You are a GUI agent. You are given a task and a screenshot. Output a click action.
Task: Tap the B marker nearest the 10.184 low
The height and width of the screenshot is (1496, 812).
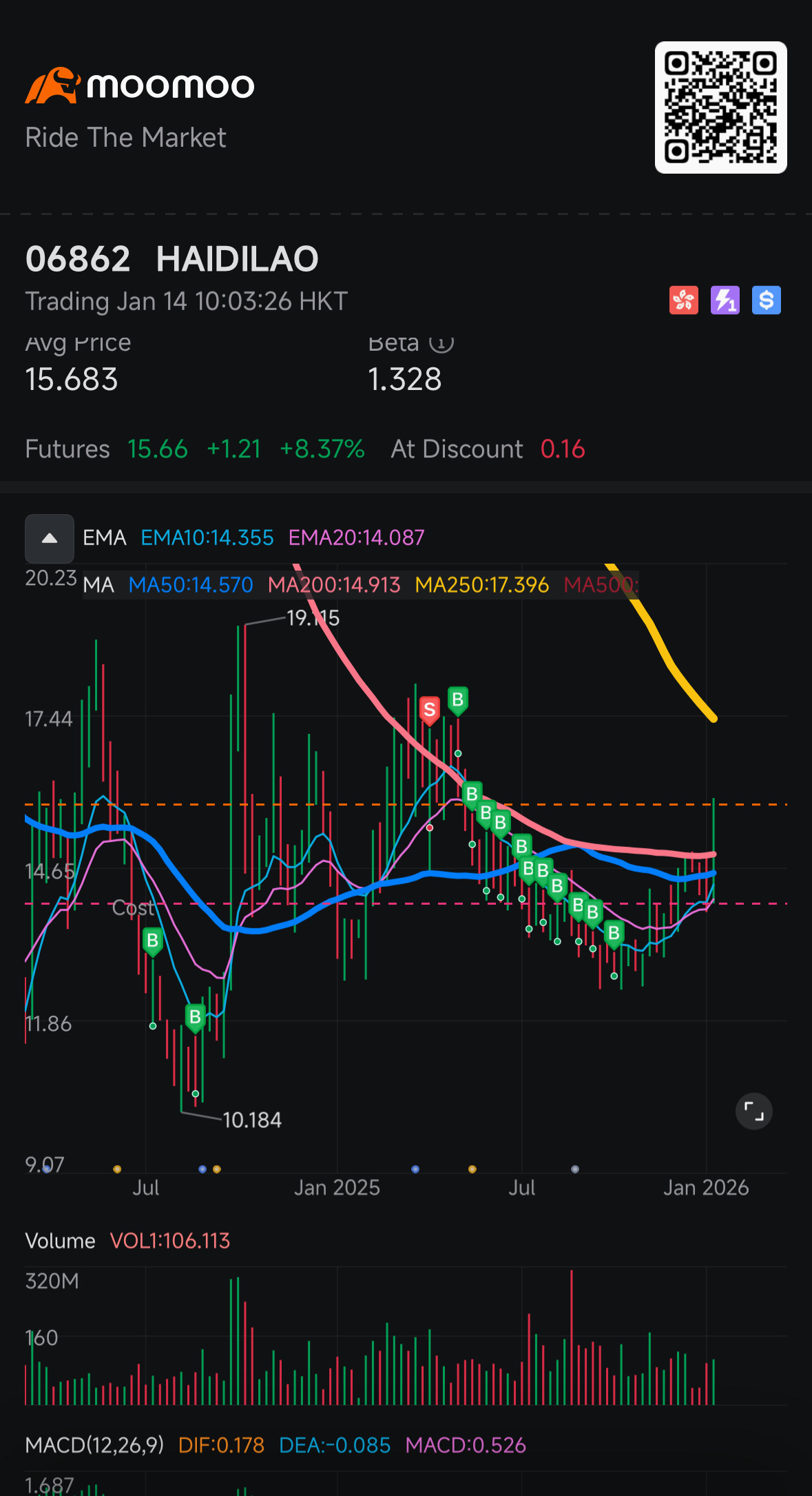coord(196,1016)
